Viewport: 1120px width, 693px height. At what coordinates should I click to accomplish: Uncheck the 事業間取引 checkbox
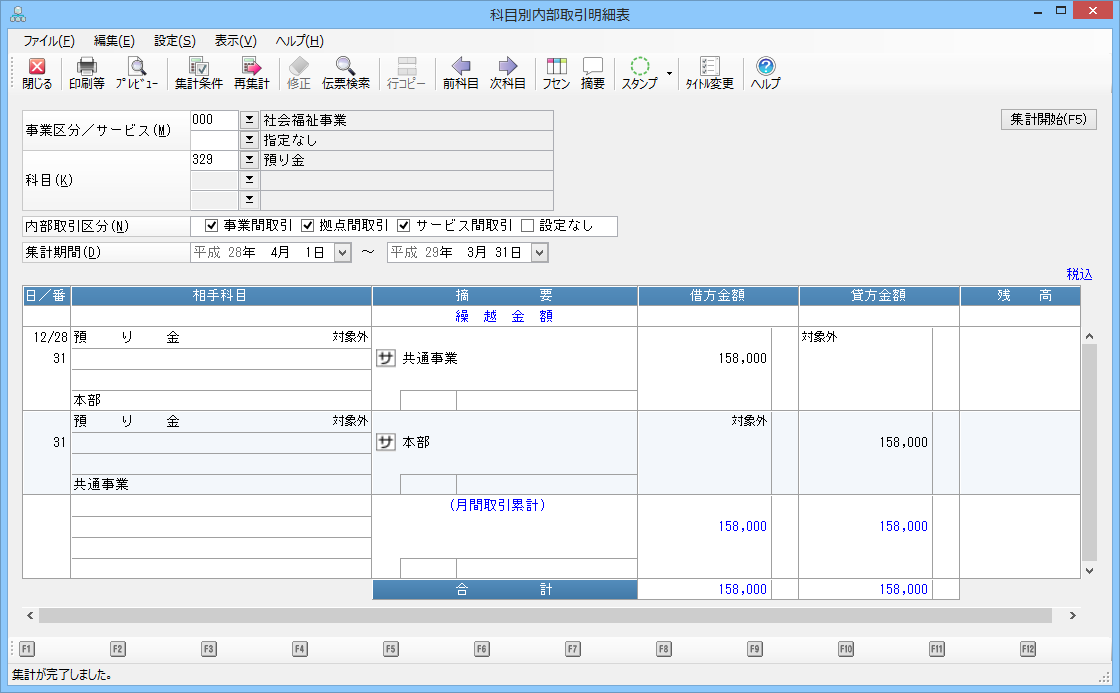click(211, 225)
